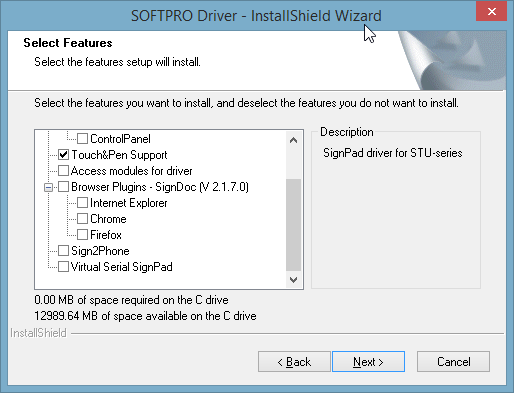Select the Sign2Phone tree item label
This screenshot has height=393, width=514.
pyautogui.click(x=100, y=251)
